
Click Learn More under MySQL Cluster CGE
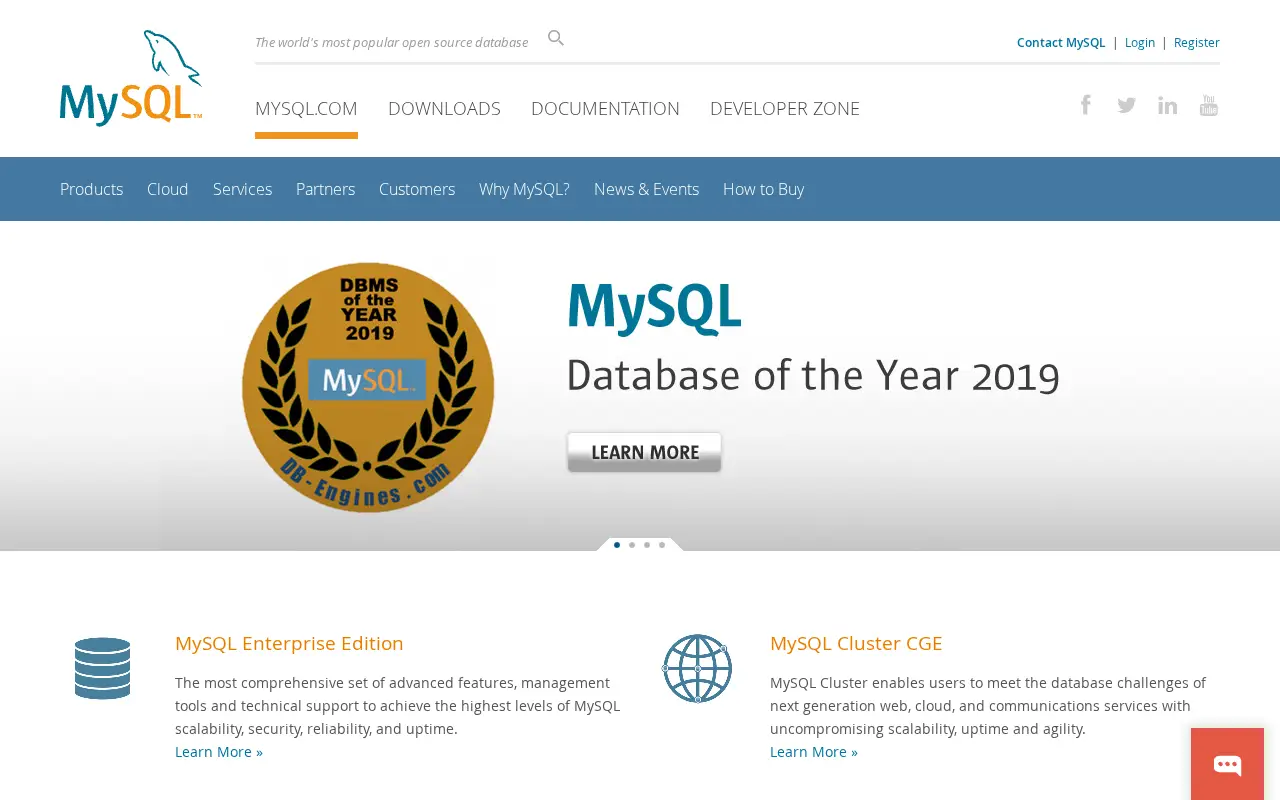tap(814, 752)
